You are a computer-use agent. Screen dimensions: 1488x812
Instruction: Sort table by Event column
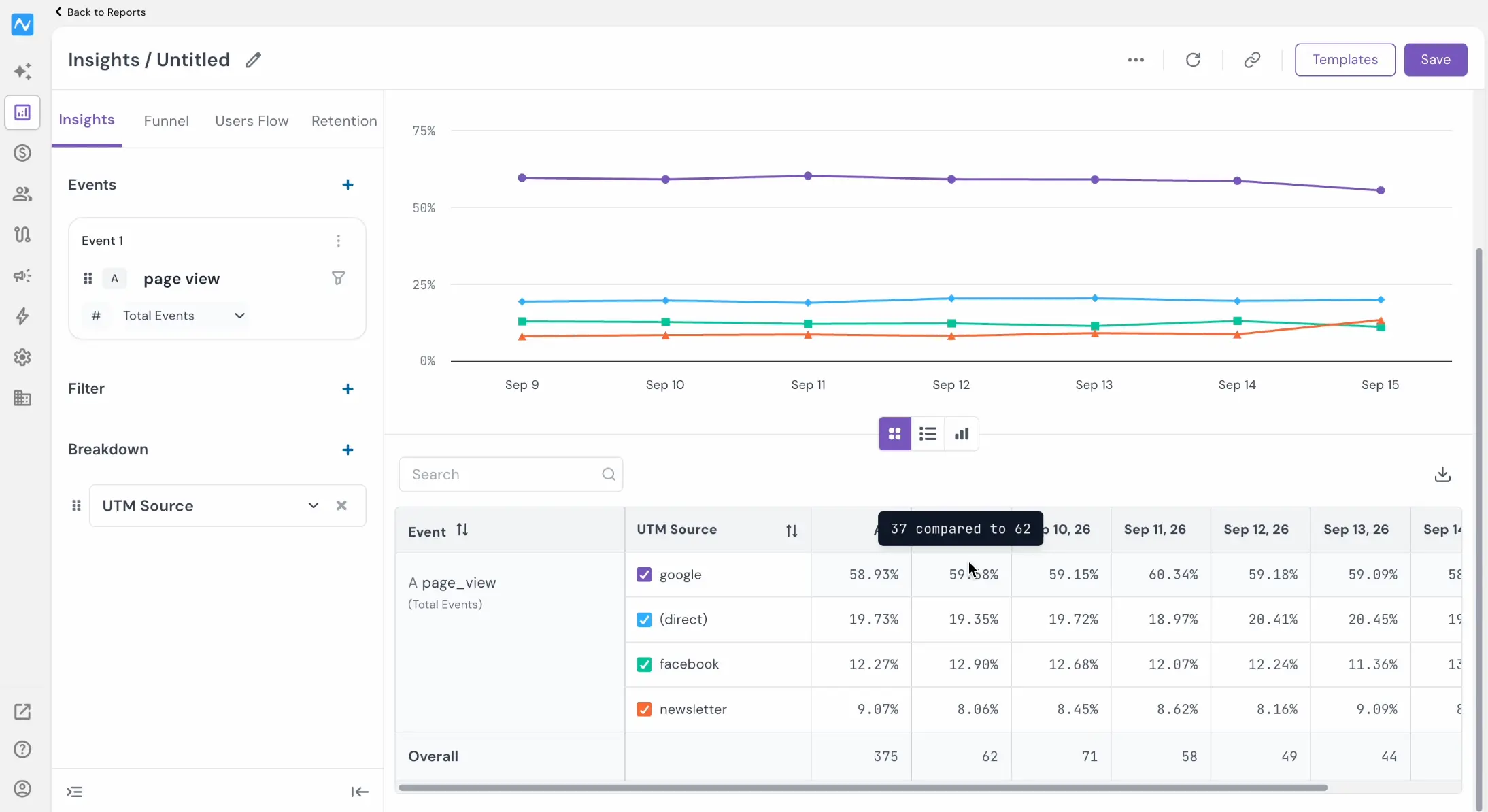462,530
